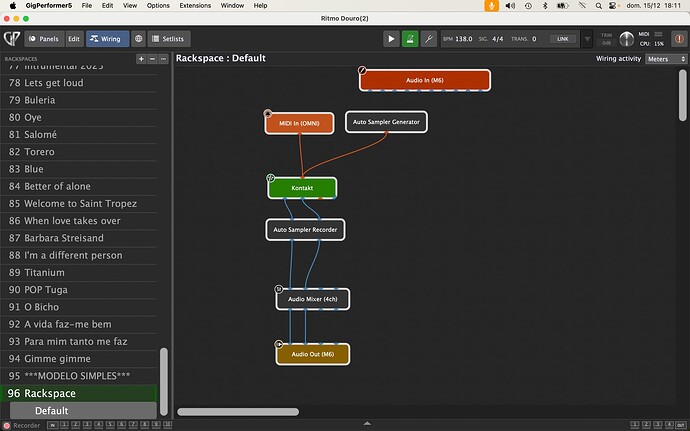
Task: Remove rackspace with first minus button
Action: (x=152, y=59)
